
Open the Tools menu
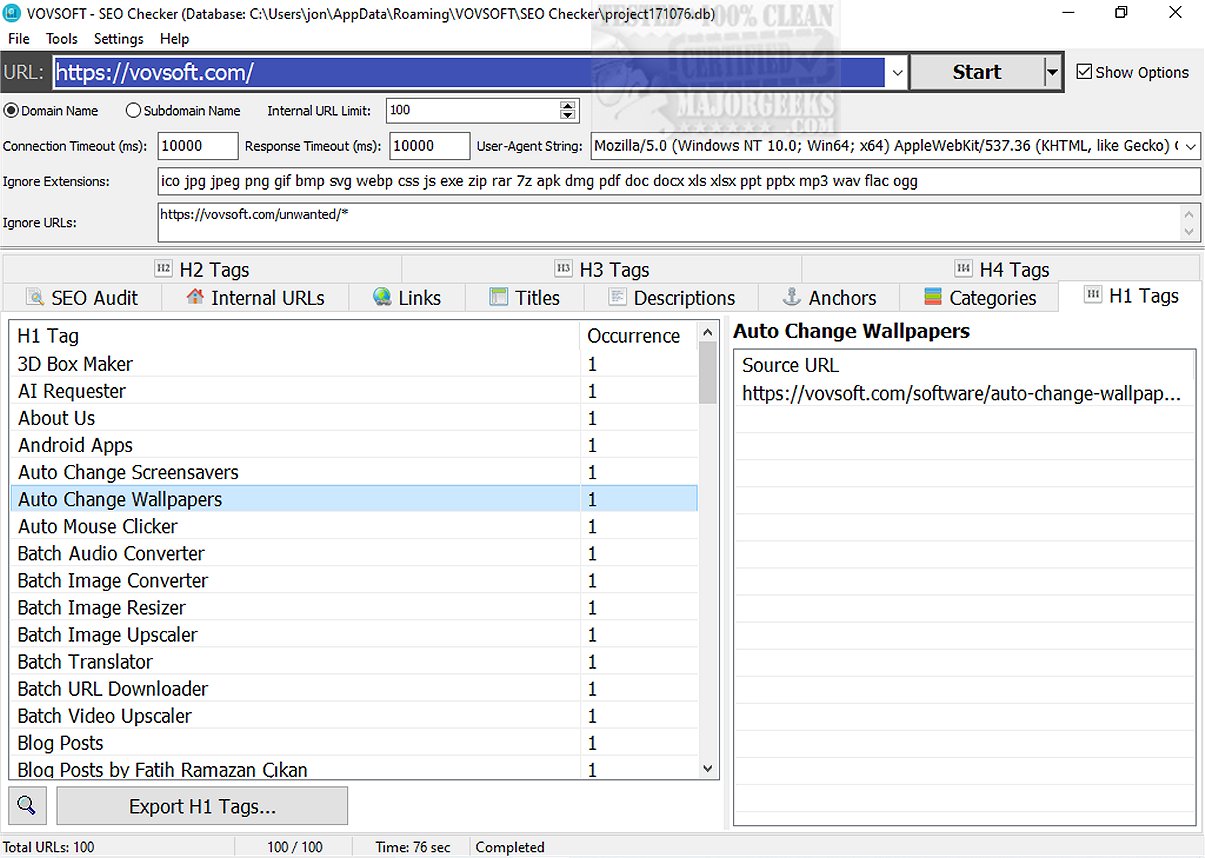point(62,39)
